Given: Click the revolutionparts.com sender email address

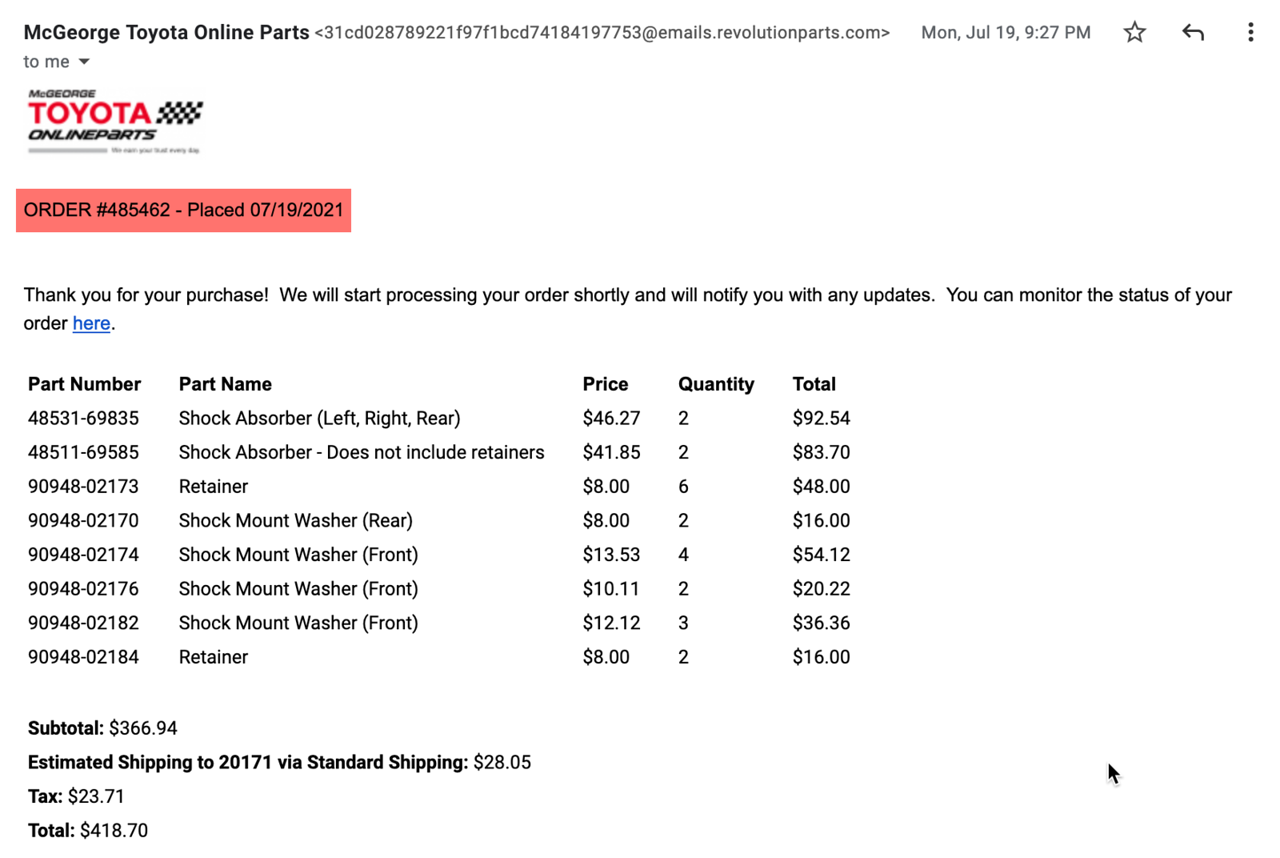Looking at the screenshot, I should click(602, 33).
